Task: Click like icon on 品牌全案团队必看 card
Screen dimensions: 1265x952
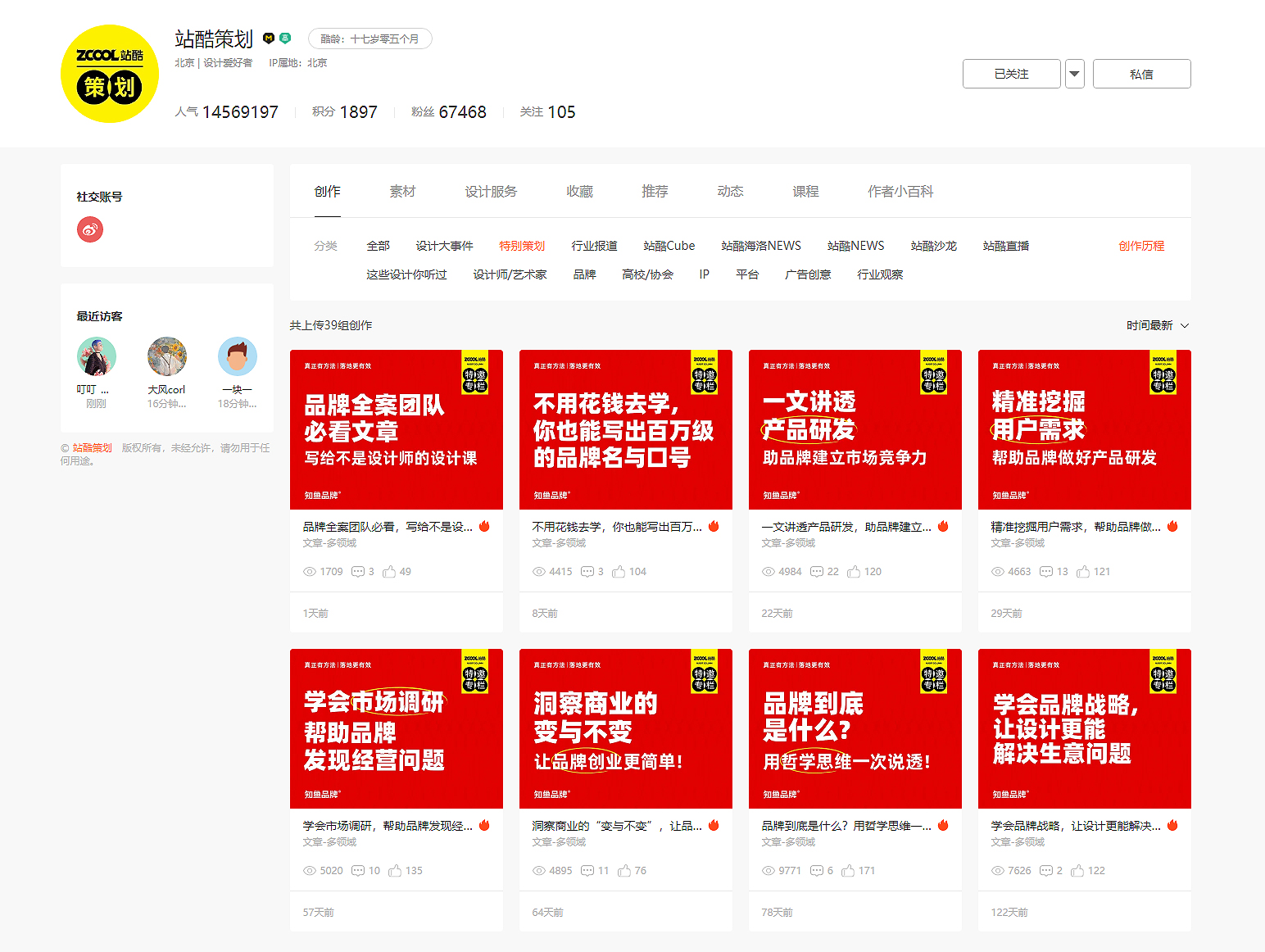Action: click(389, 572)
